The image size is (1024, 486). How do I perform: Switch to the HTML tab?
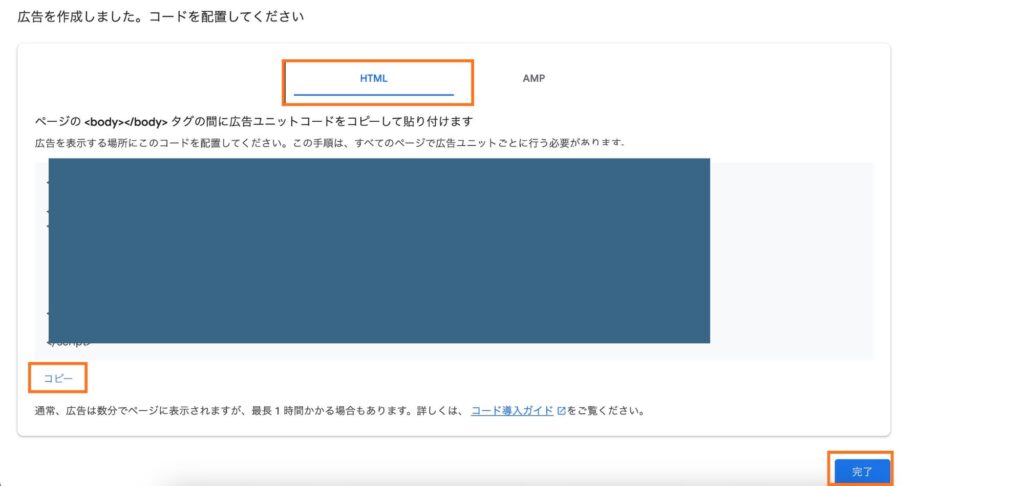(x=373, y=78)
